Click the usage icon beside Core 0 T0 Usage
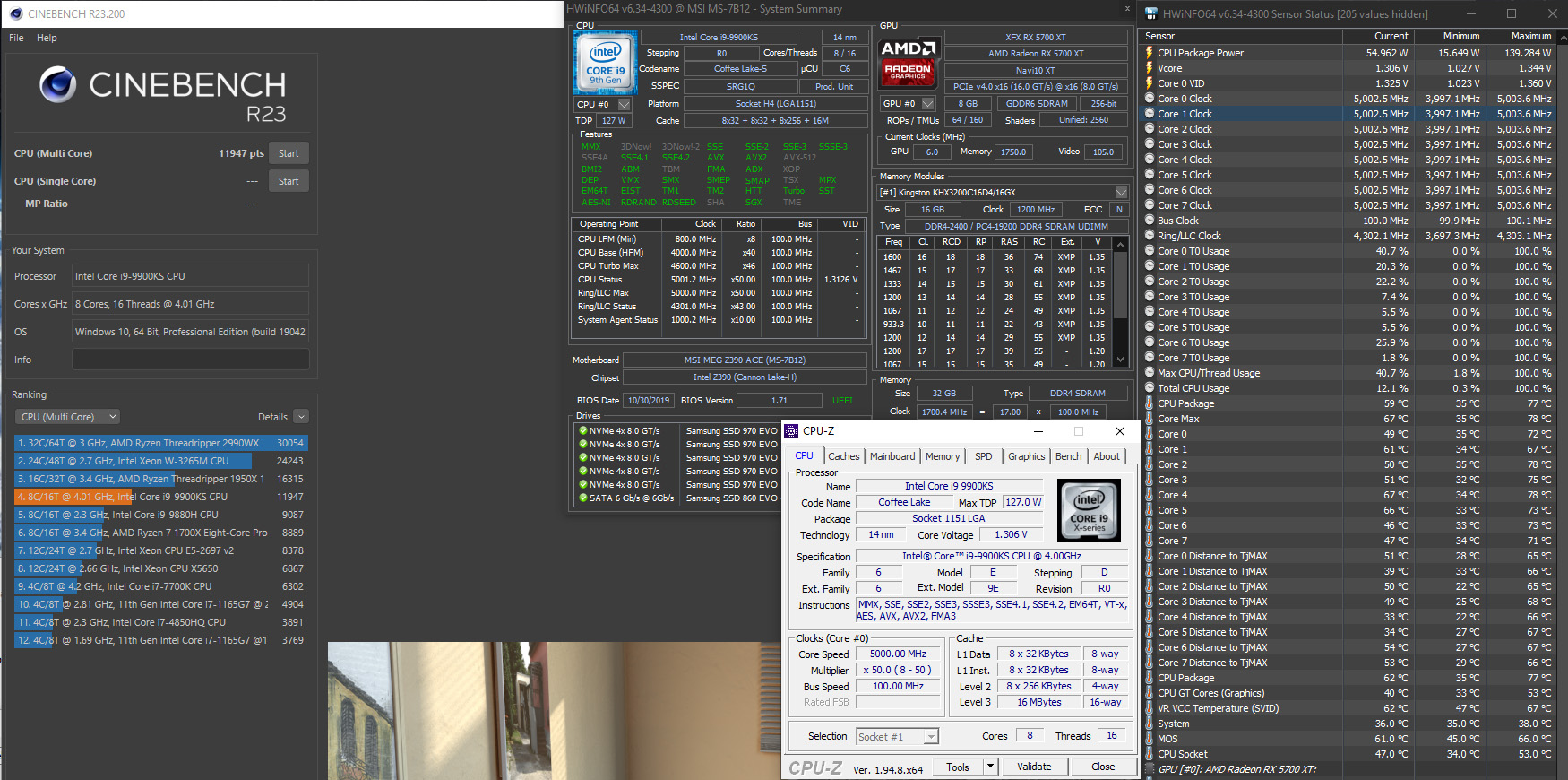The width and height of the screenshot is (1568, 780). coord(1150,251)
